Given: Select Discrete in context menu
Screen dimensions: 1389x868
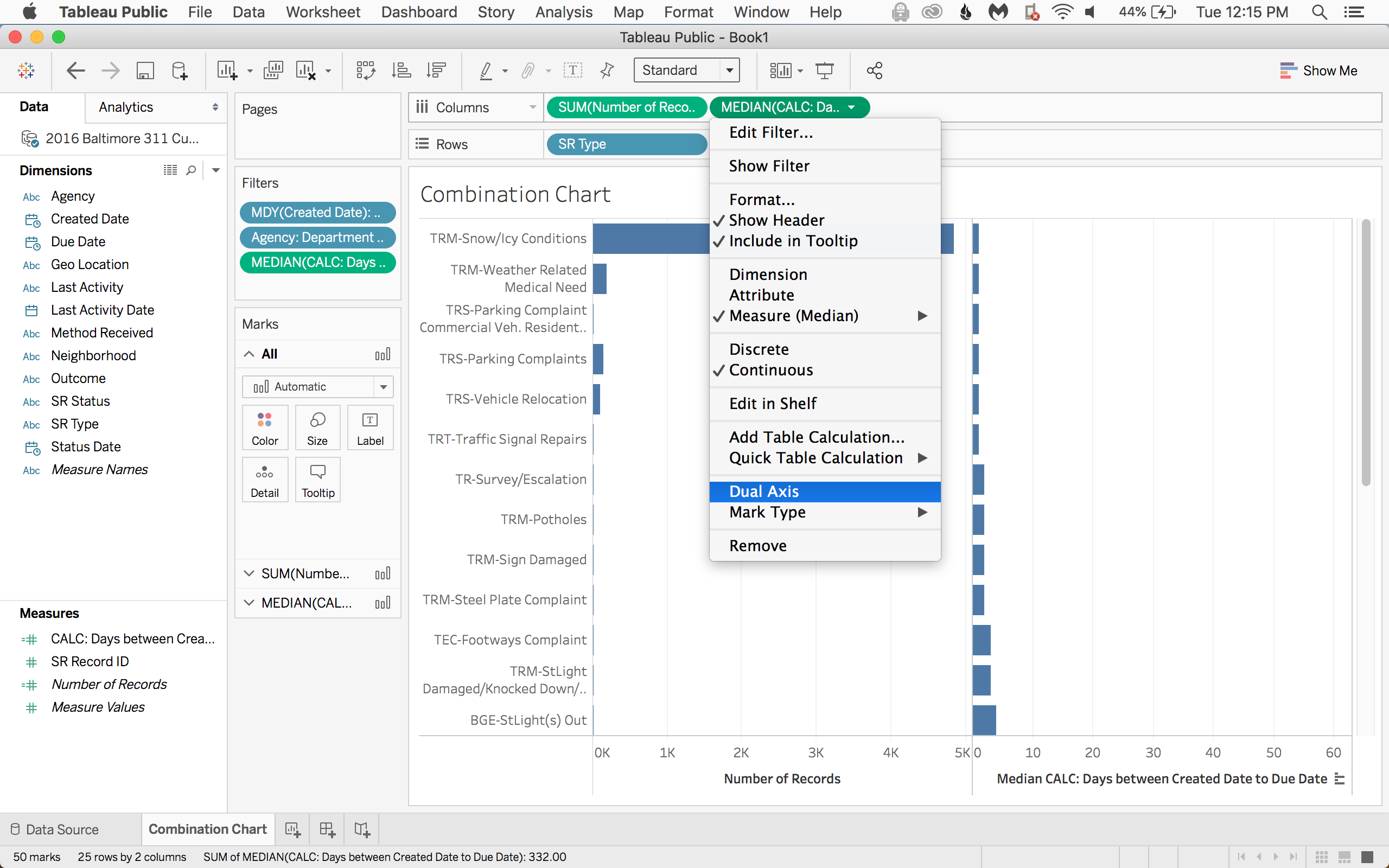Looking at the screenshot, I should click(825, 349).
